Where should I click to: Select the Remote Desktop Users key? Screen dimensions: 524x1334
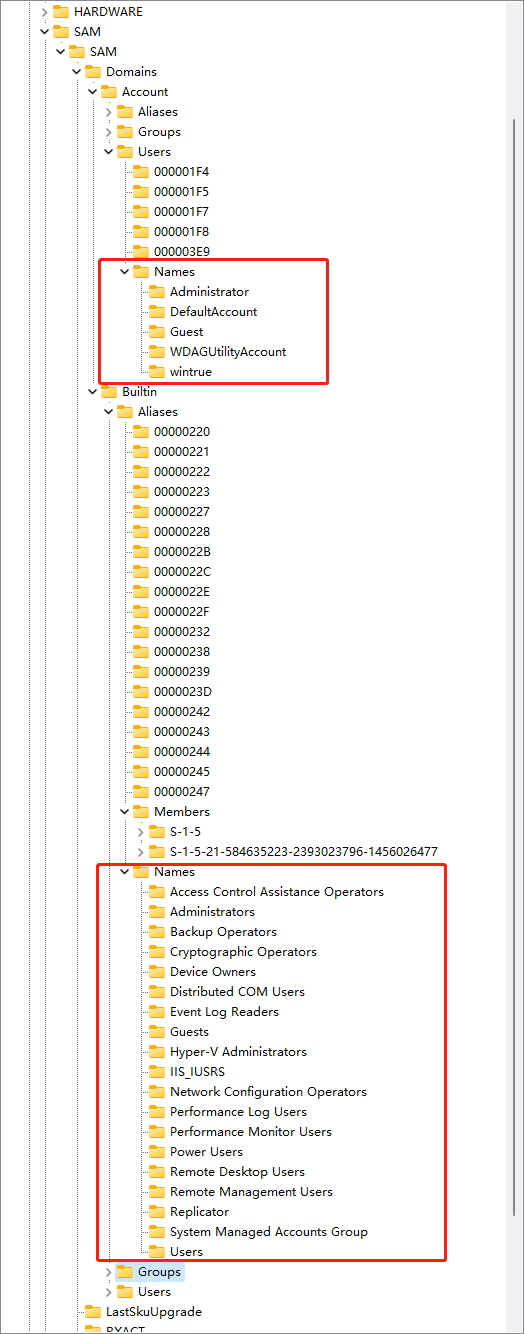point(237,1172)
